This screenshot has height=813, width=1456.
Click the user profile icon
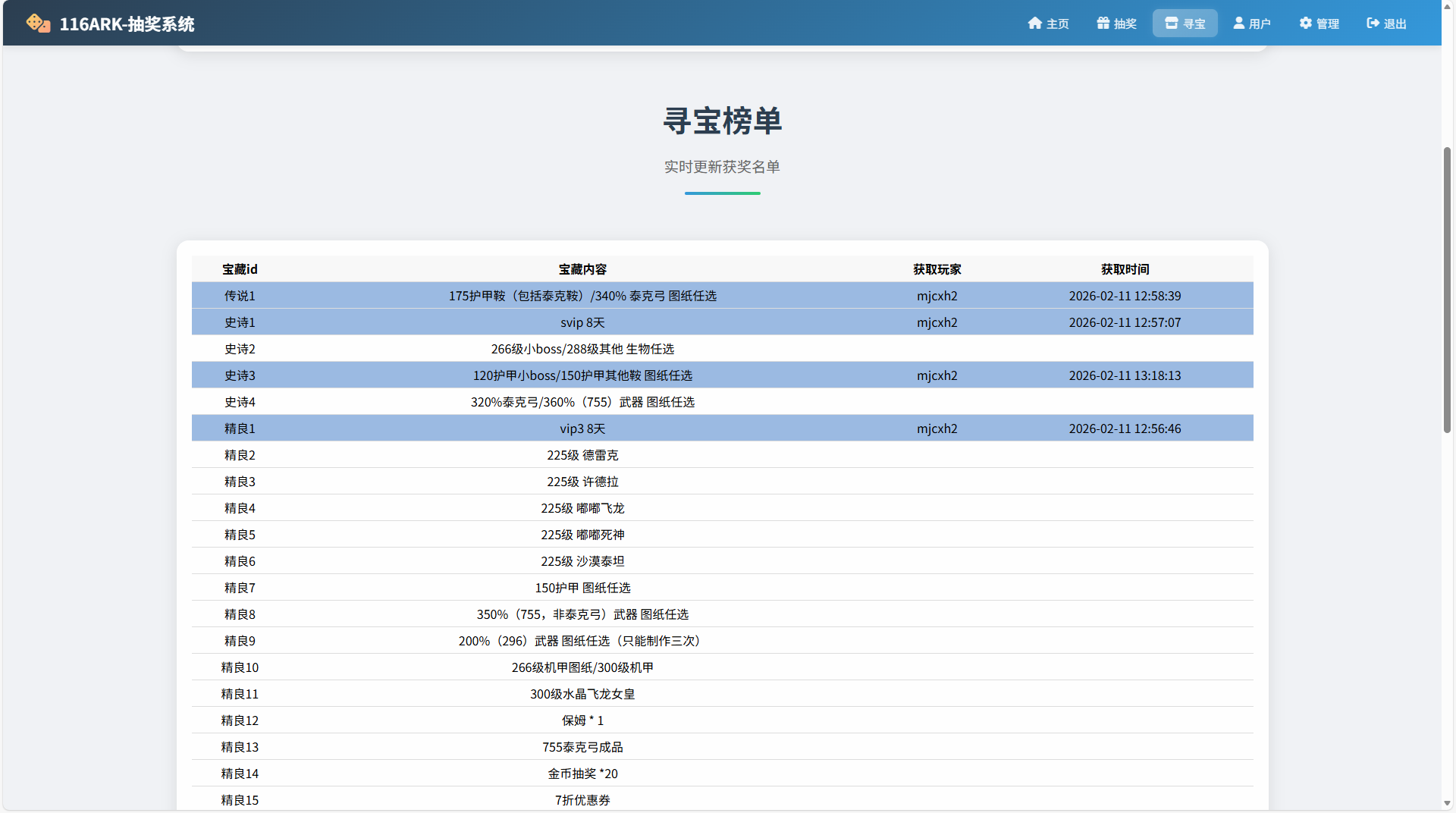[x=1238, y=24]
